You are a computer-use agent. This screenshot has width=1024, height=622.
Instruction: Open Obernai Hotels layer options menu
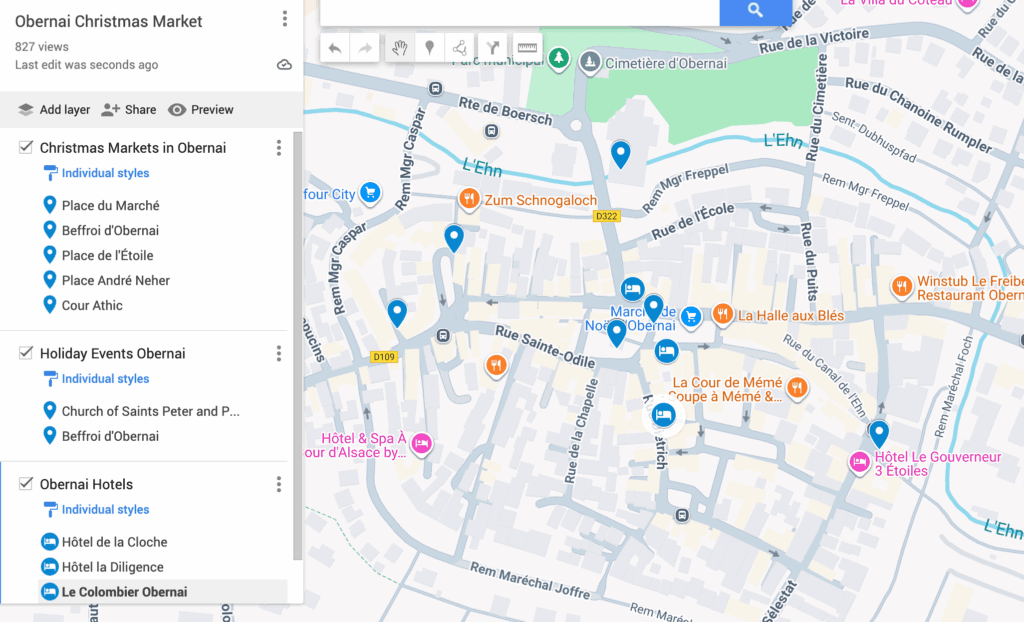(x=279, y=484)
